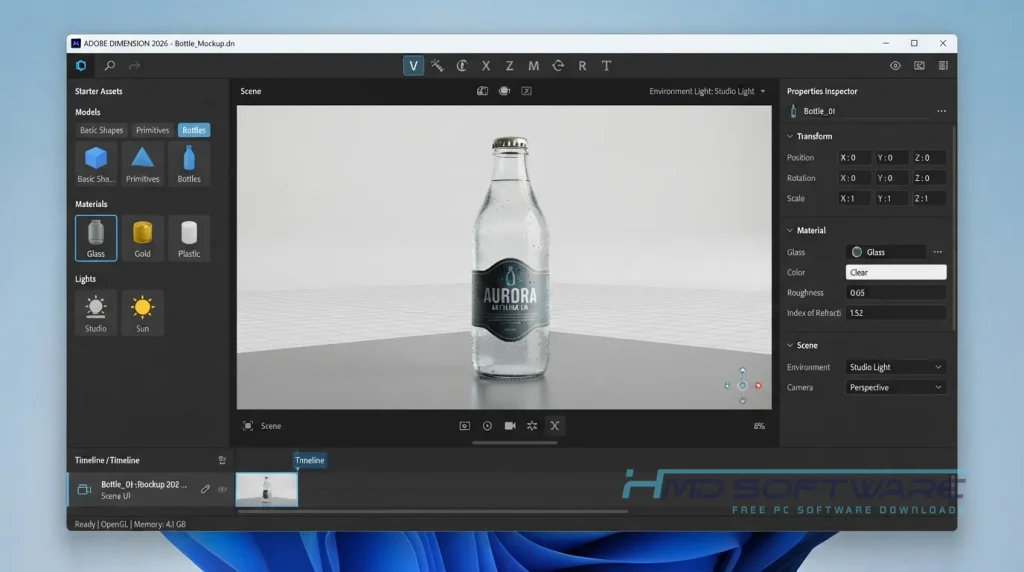Select the R tool in toolbar
Screen dimensions: 1024x572
pos(582,65)
